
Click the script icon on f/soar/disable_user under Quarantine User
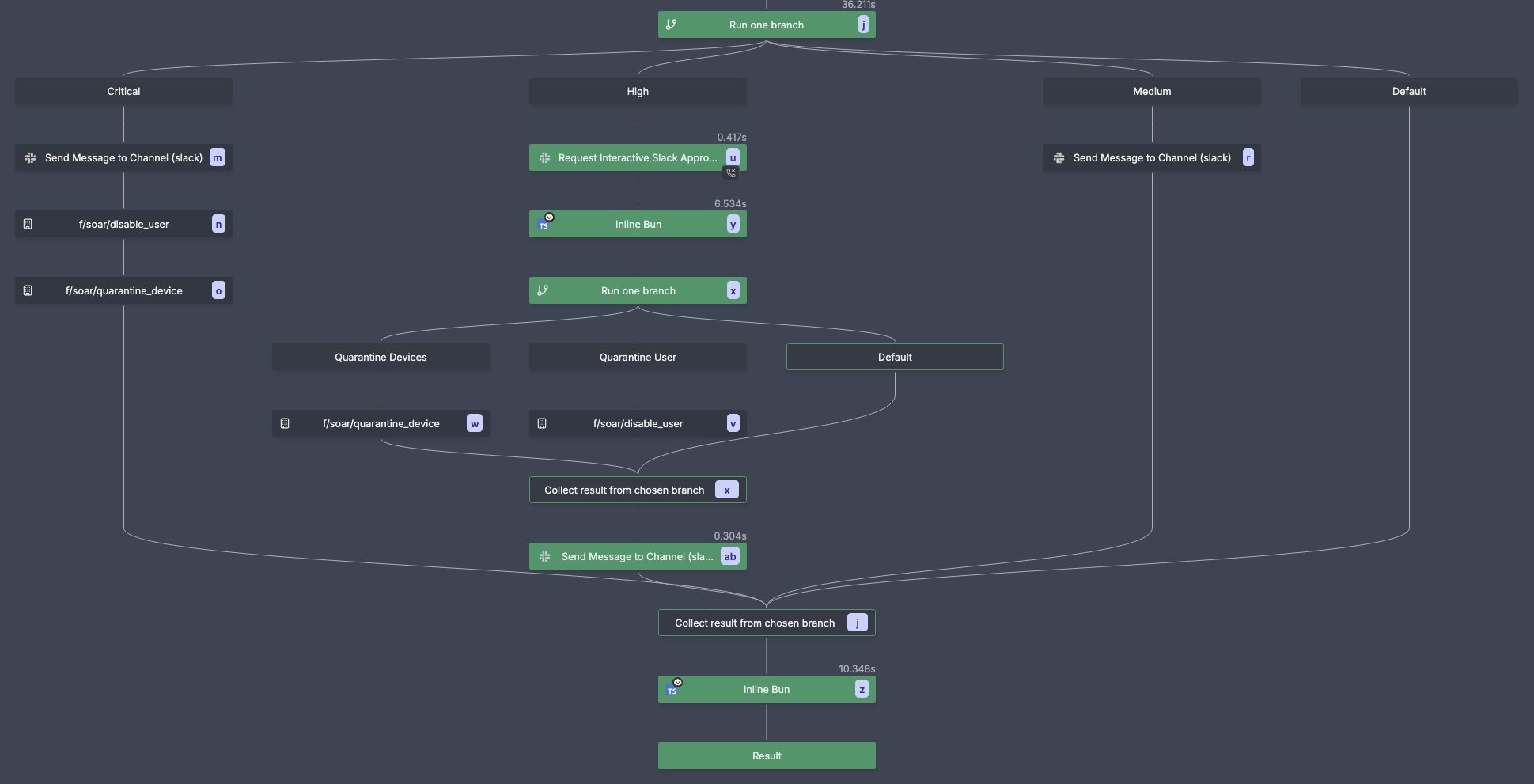(x=542, y=423)
